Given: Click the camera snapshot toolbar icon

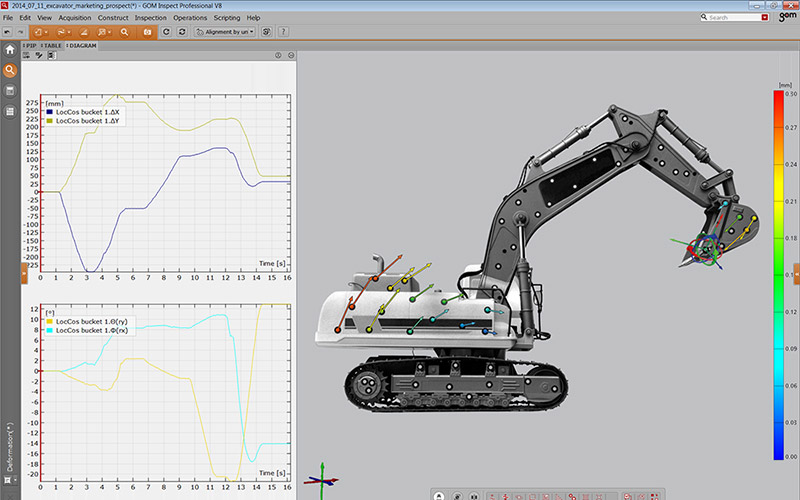Looking at the screenshot, I should click(146, 32).
